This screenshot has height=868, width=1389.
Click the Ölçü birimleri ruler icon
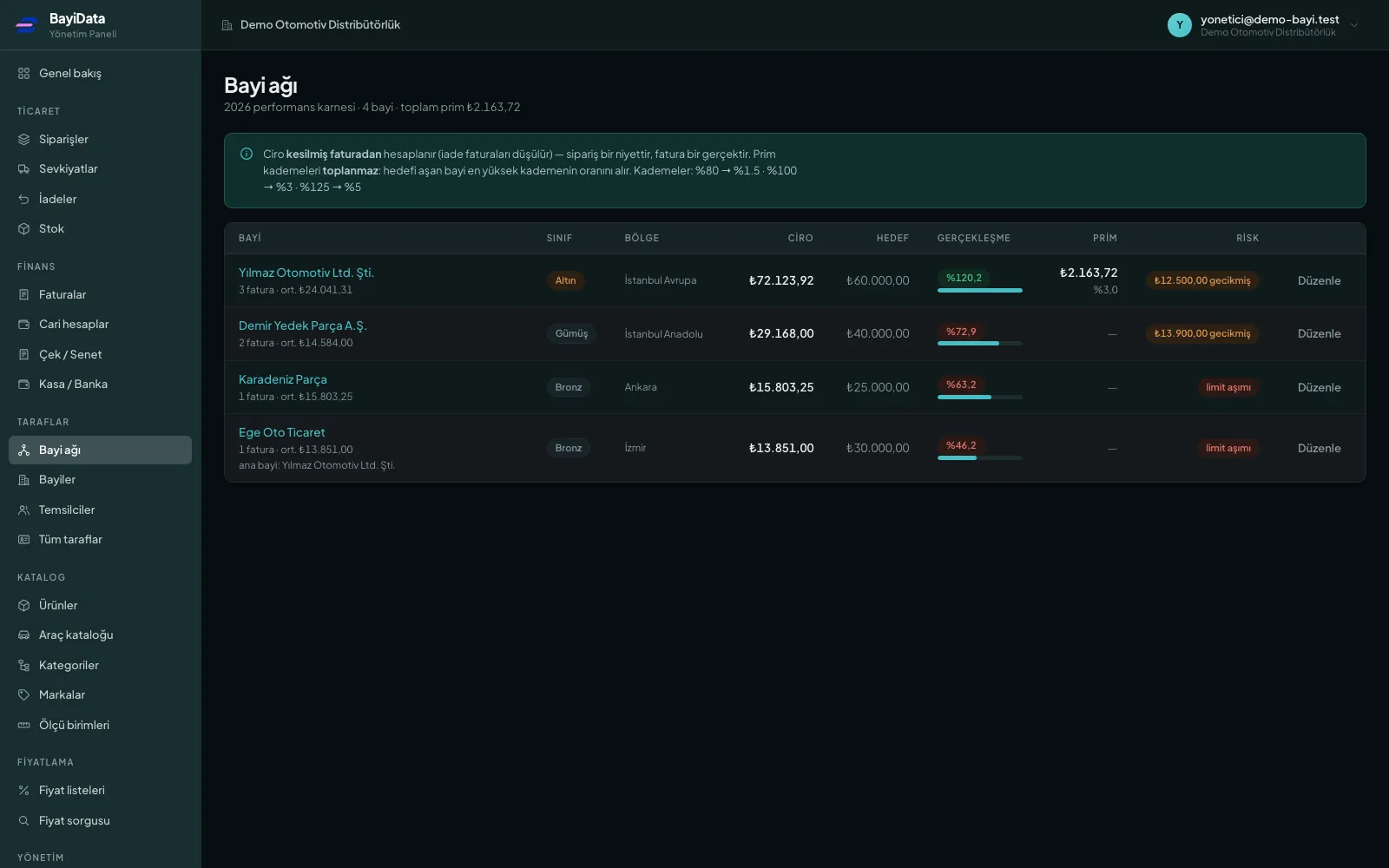pos(23,726)
